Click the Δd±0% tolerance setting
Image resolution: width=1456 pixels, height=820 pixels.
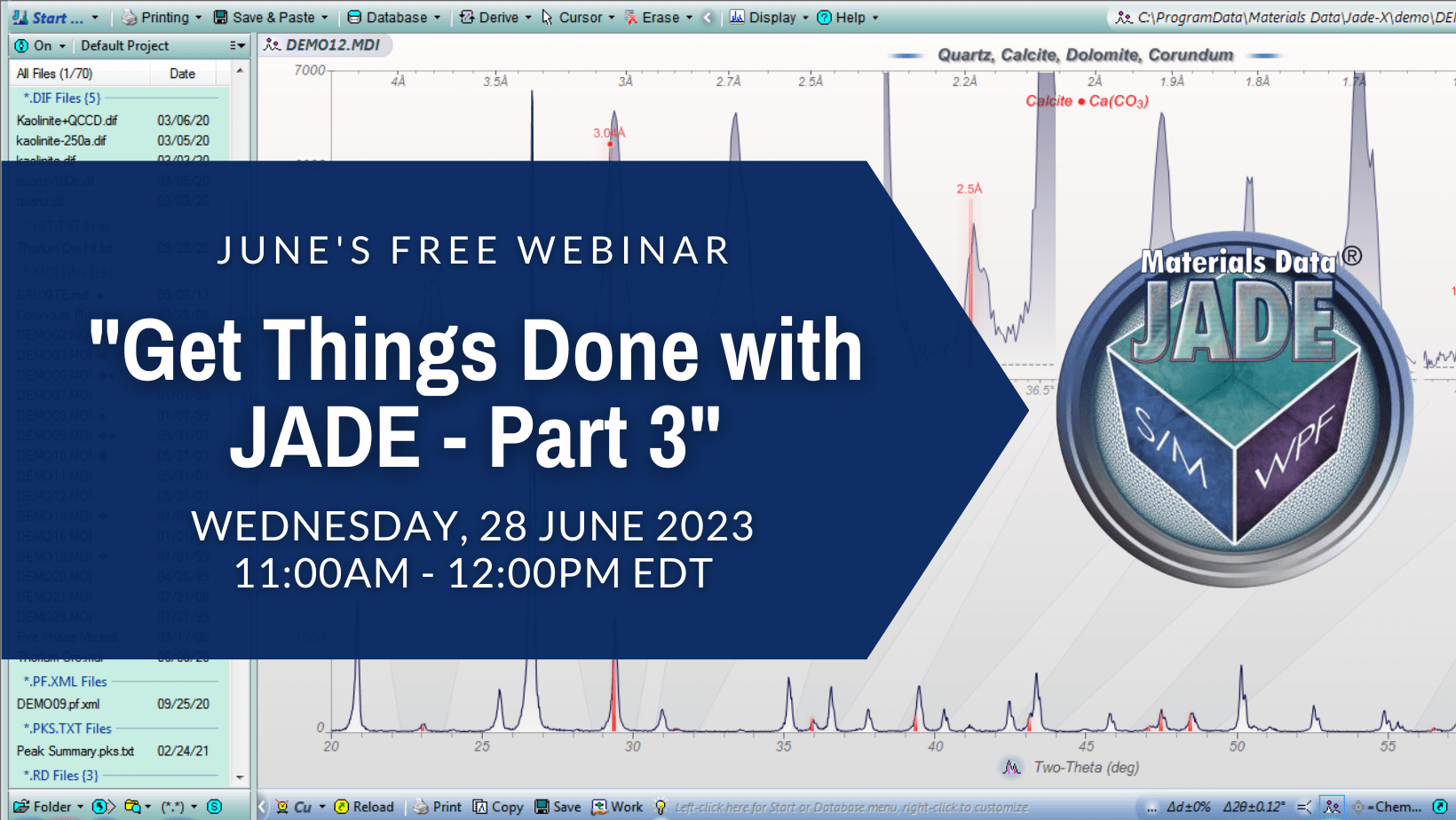[x=1189, y=807]
